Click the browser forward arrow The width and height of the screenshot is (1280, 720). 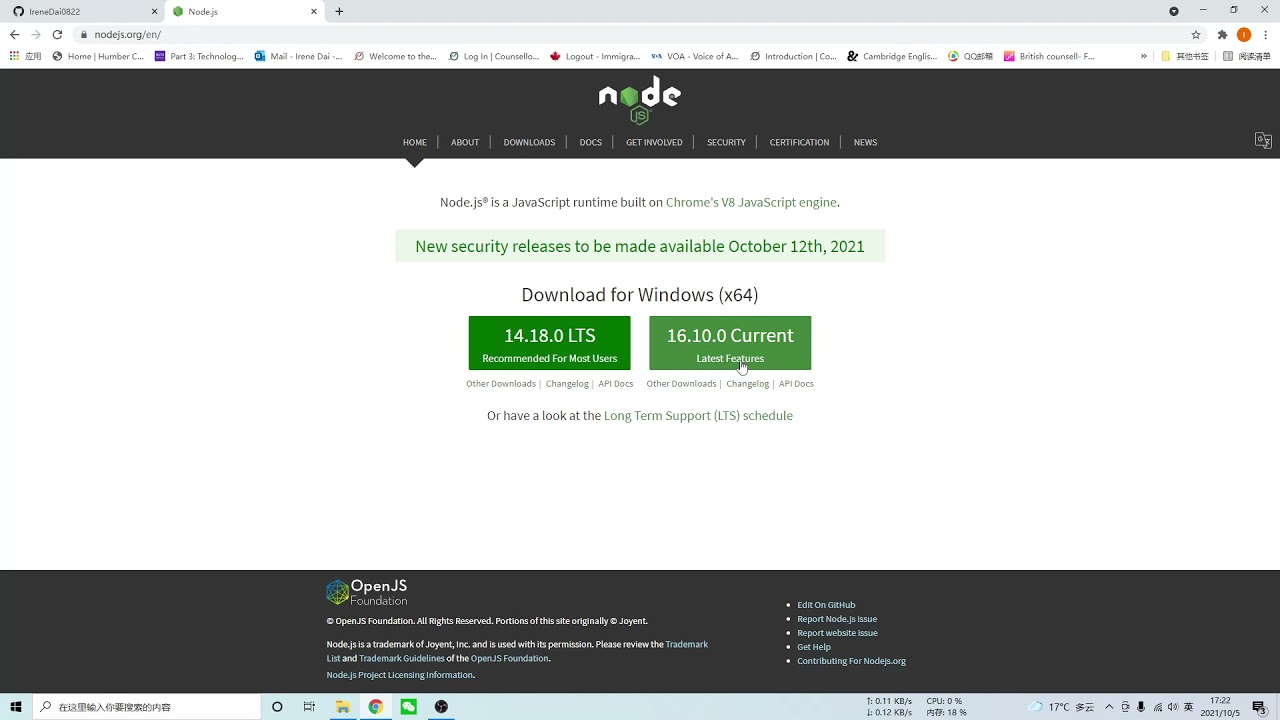pyautogui.click(x=36, y=34)
